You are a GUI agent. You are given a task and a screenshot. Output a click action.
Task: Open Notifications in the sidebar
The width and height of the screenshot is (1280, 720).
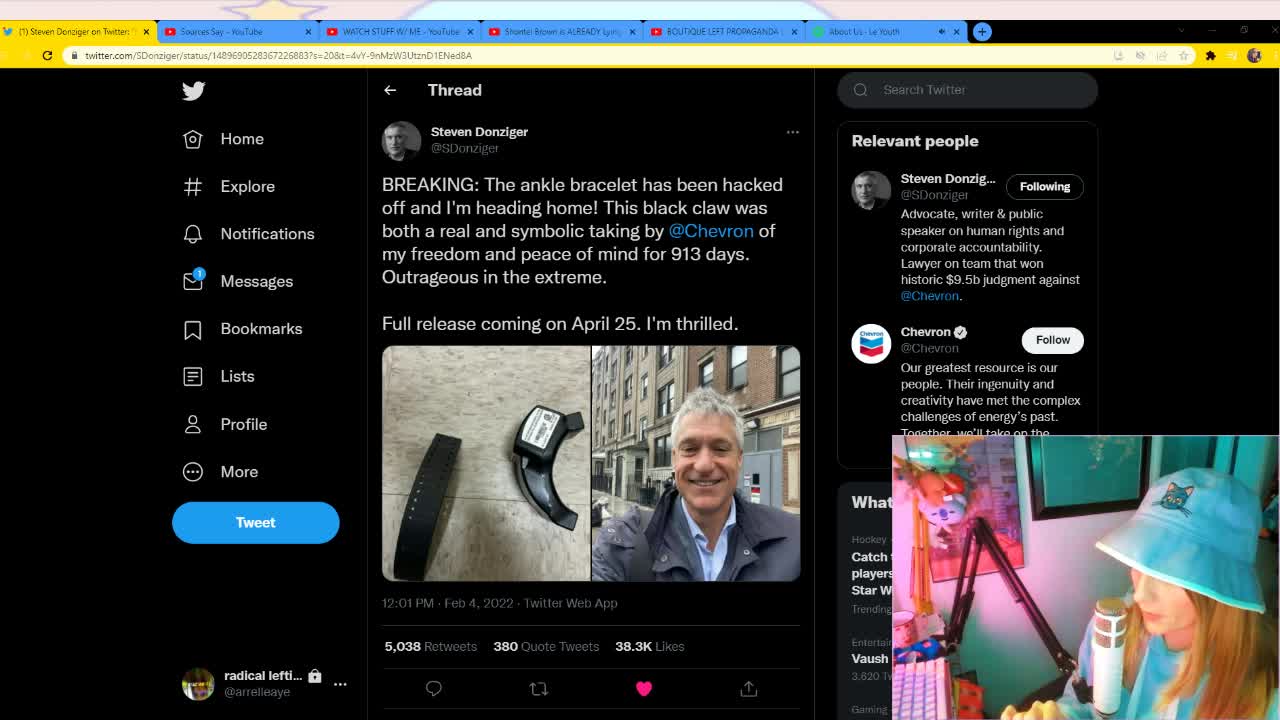click(249, 234)
